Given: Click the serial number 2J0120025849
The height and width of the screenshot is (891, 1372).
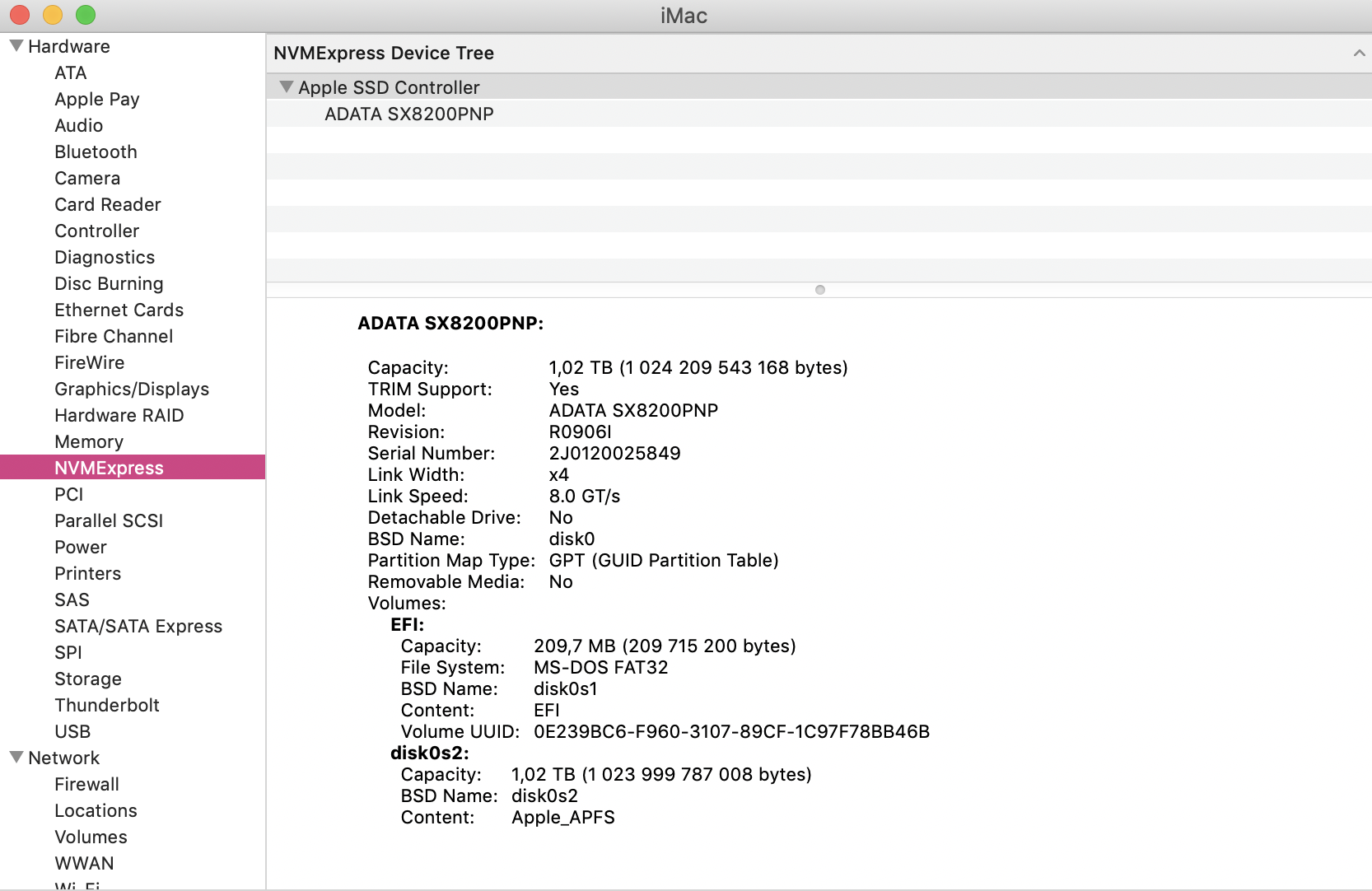Looking at the screenshot, I should (x=615, y=453).
